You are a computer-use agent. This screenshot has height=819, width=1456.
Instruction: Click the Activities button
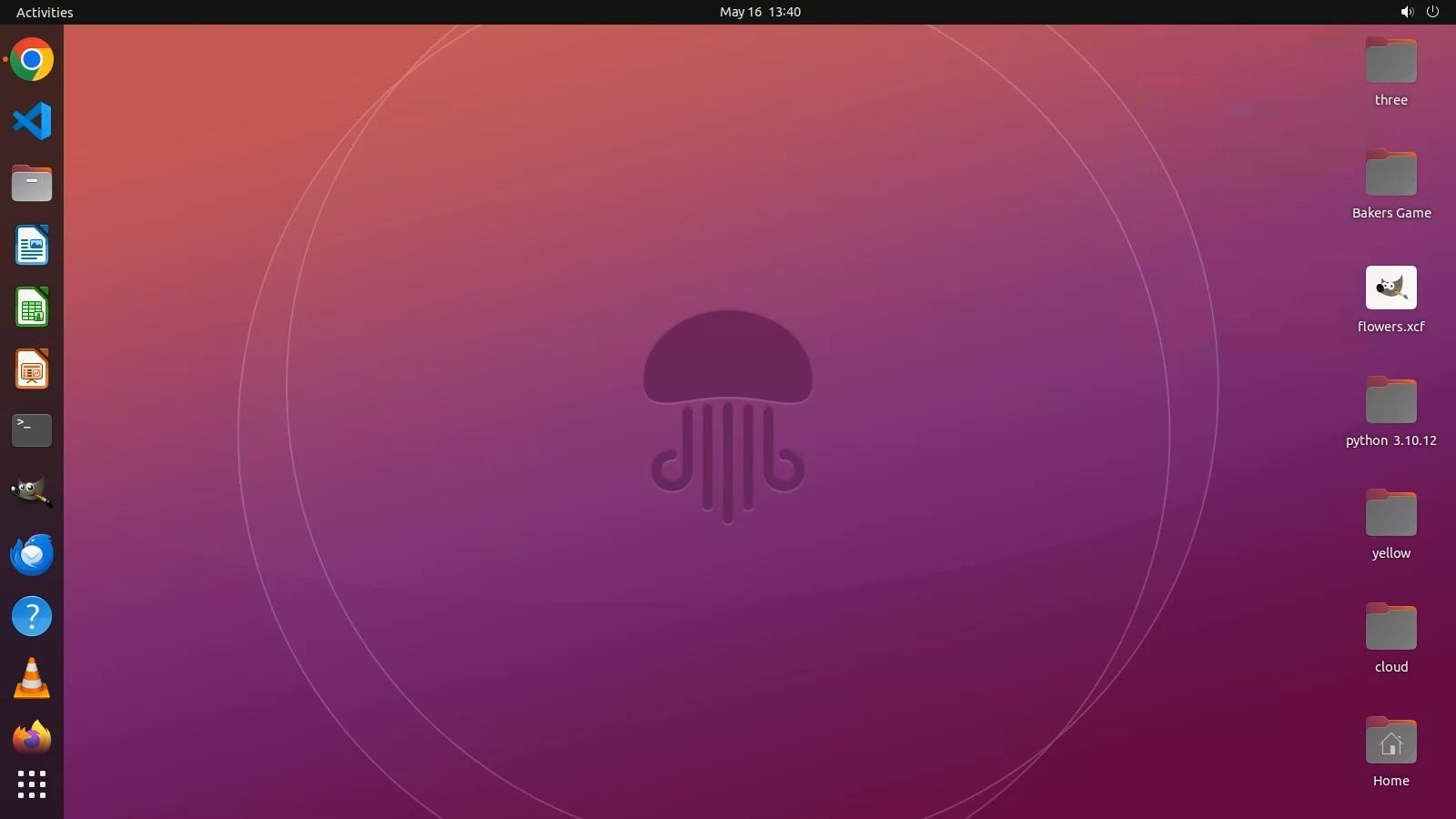tap(45, 12)
